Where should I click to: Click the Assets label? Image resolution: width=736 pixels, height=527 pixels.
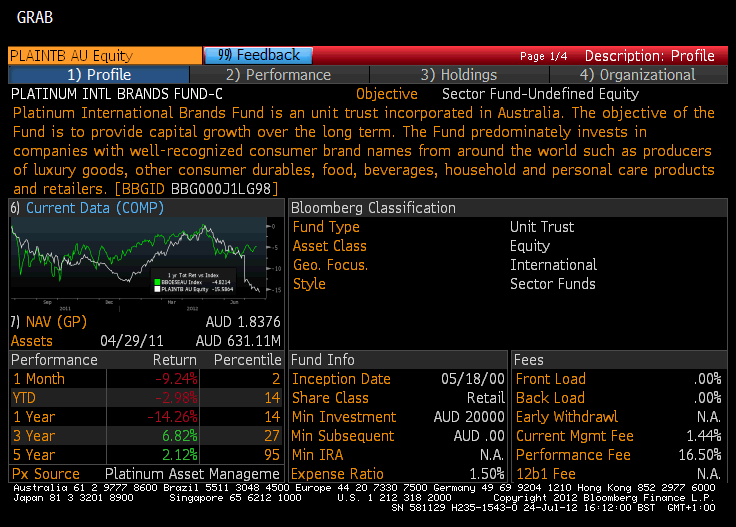point(31,341)
